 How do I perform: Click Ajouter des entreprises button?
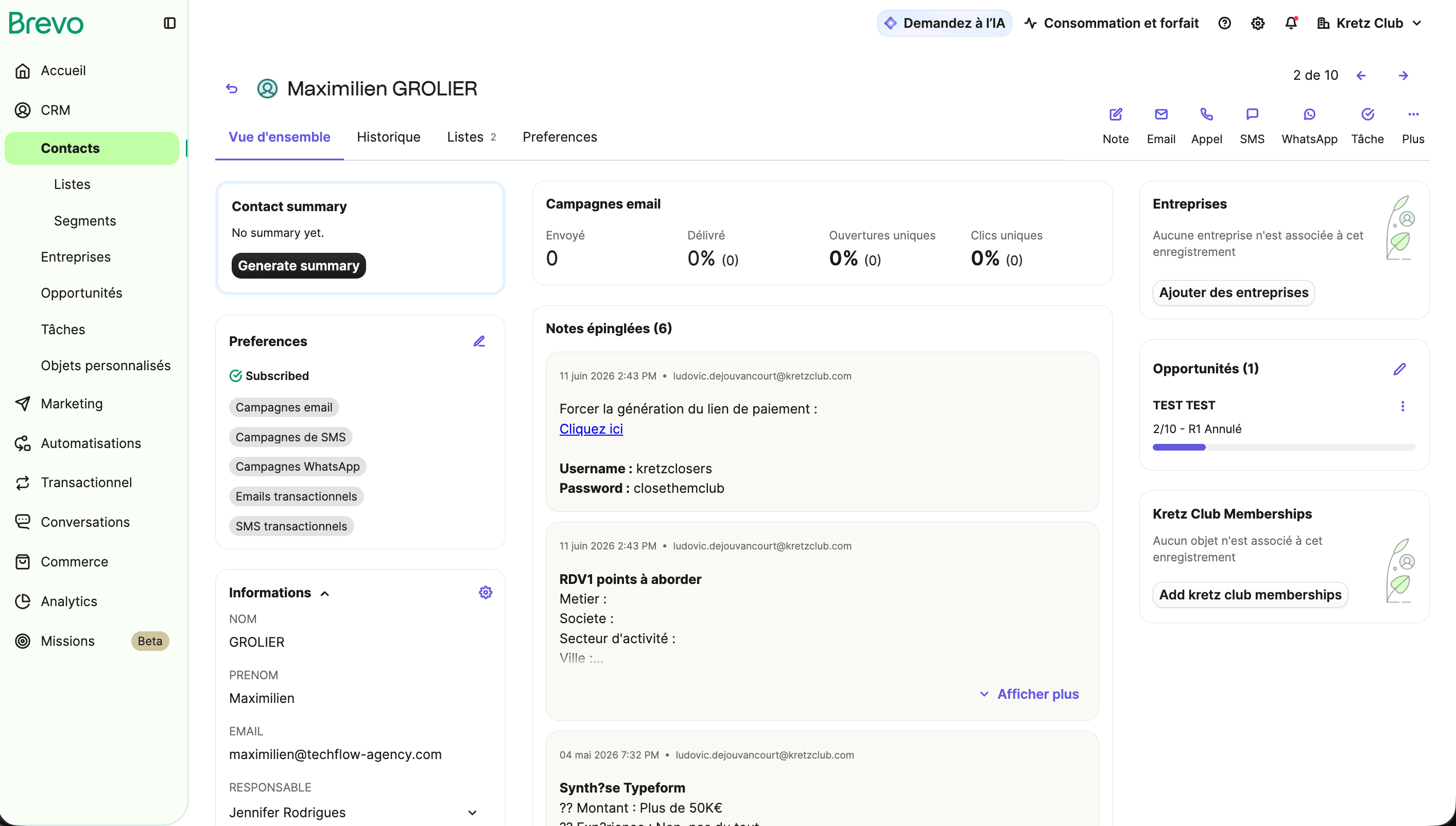tap(1234, 292)
